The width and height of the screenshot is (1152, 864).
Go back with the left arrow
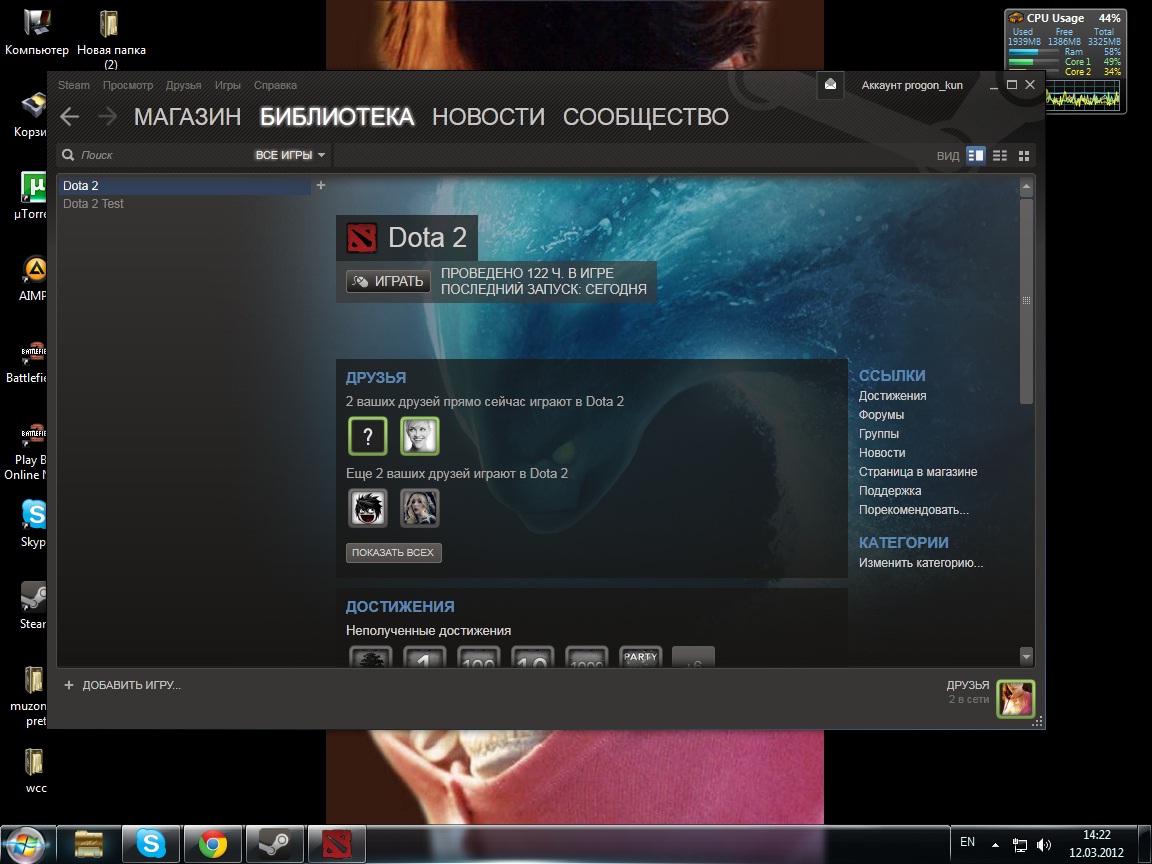coord(70,116)
